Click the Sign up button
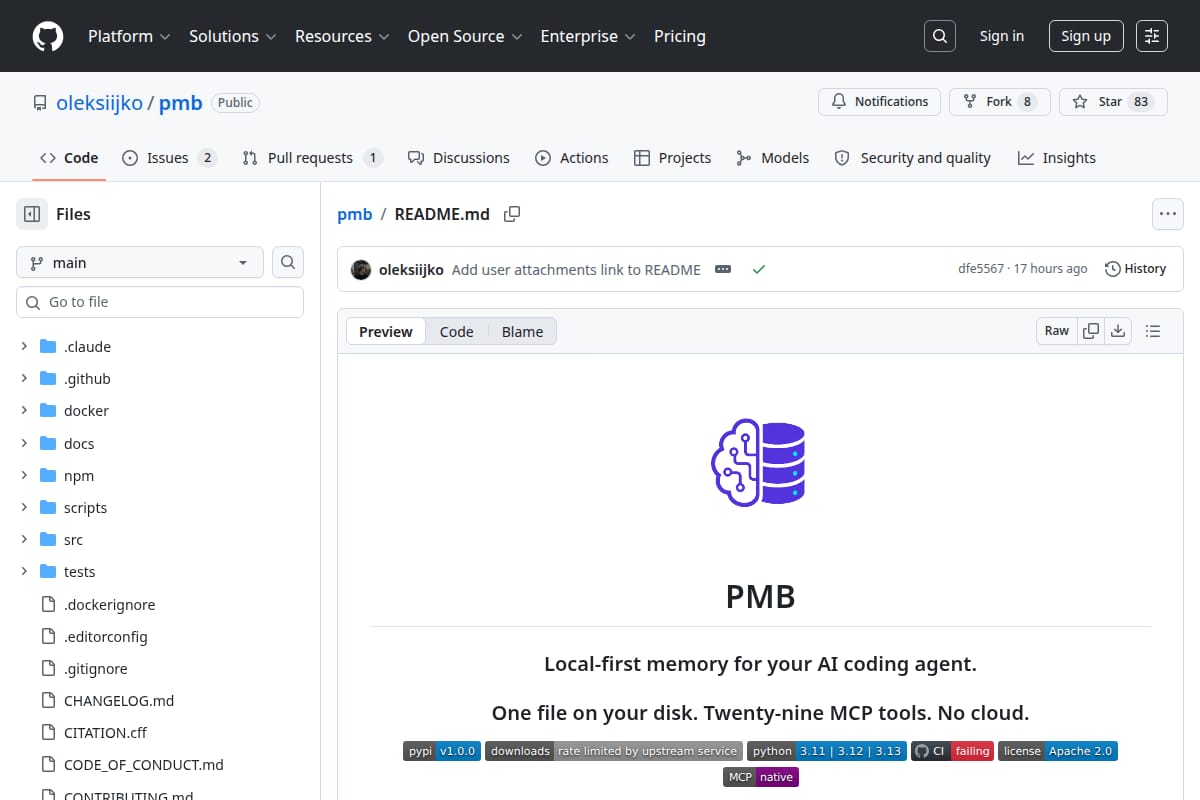Image resolution: width=1200 pixels, height=800 pixels. coord(1086,36)
